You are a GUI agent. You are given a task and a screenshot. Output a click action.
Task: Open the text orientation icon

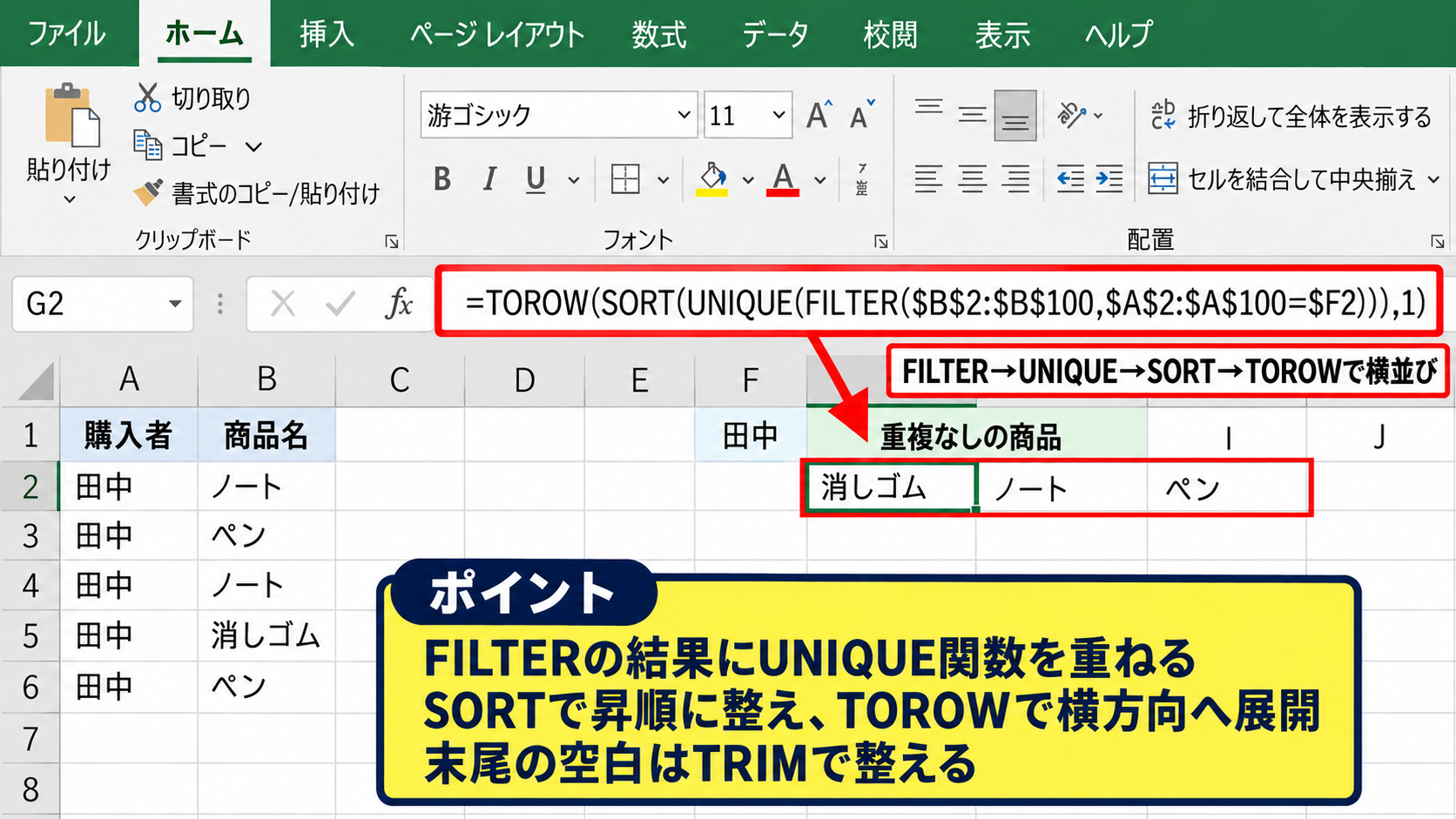pos(1071,115)
